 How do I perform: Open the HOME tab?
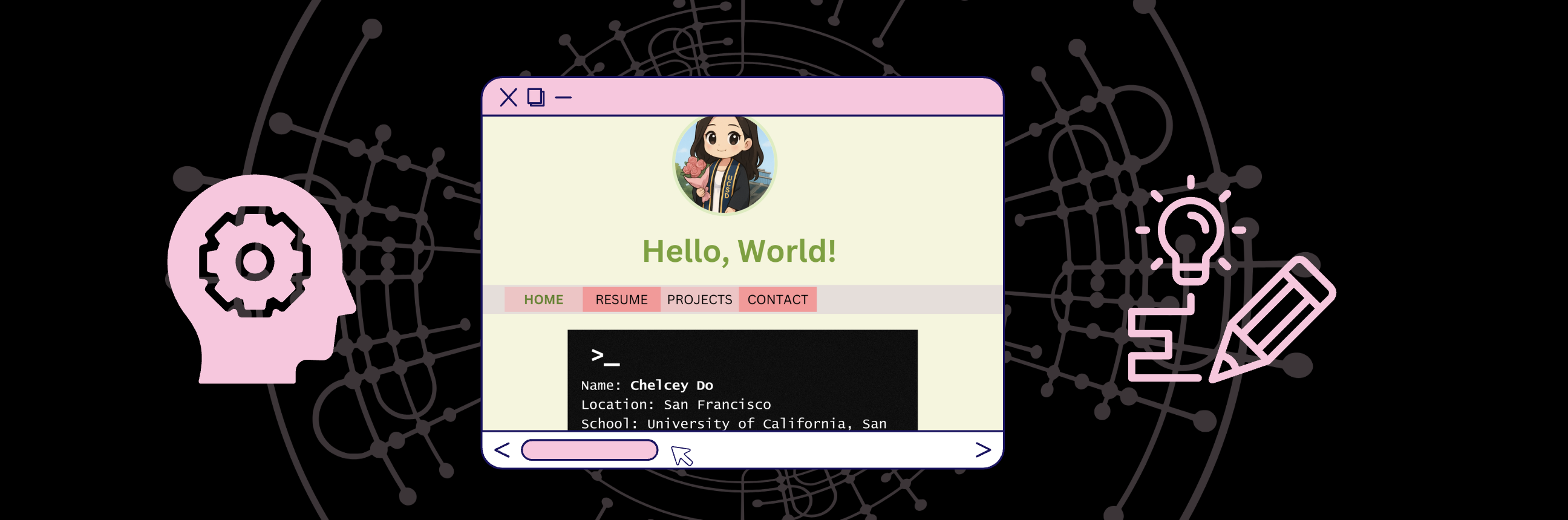point(543,300)
